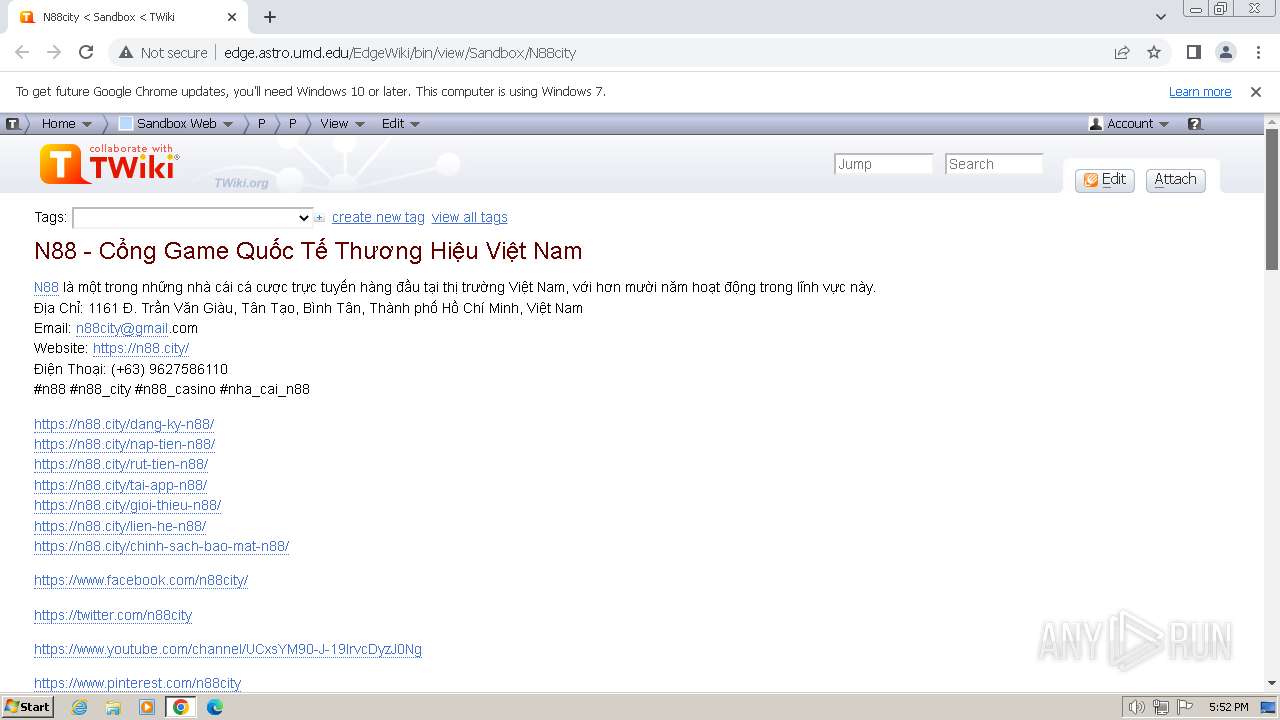Click into the Search input field
The height and width of the screenshot is (720, 1280).
[994, 164]
